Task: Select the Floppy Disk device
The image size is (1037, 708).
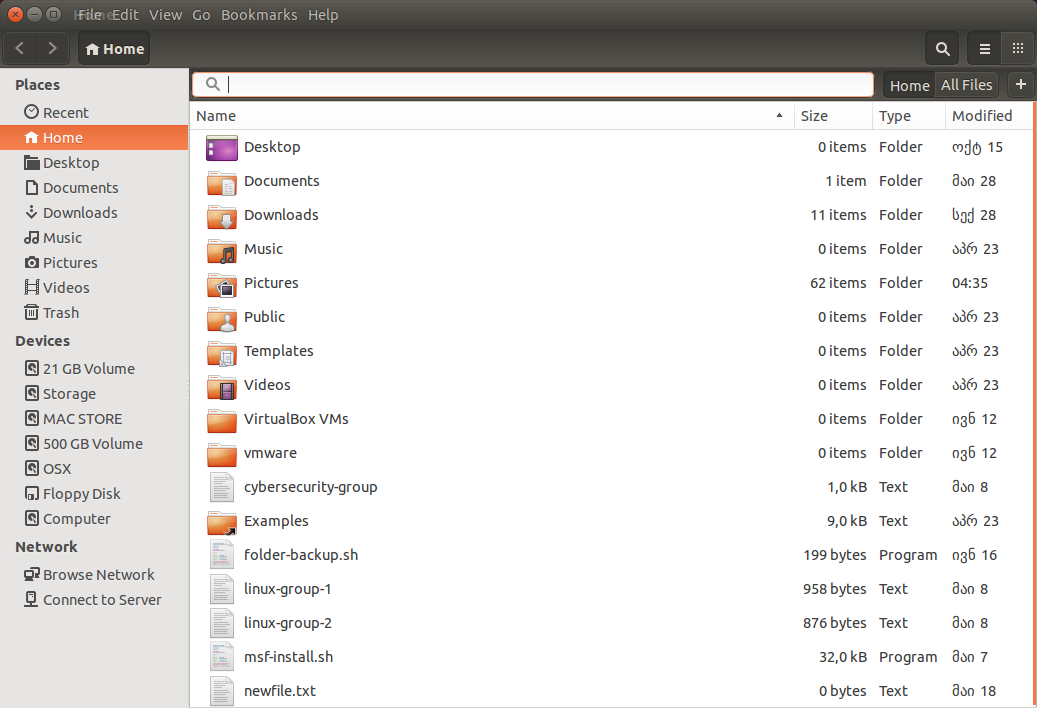Action: (94, 494)
